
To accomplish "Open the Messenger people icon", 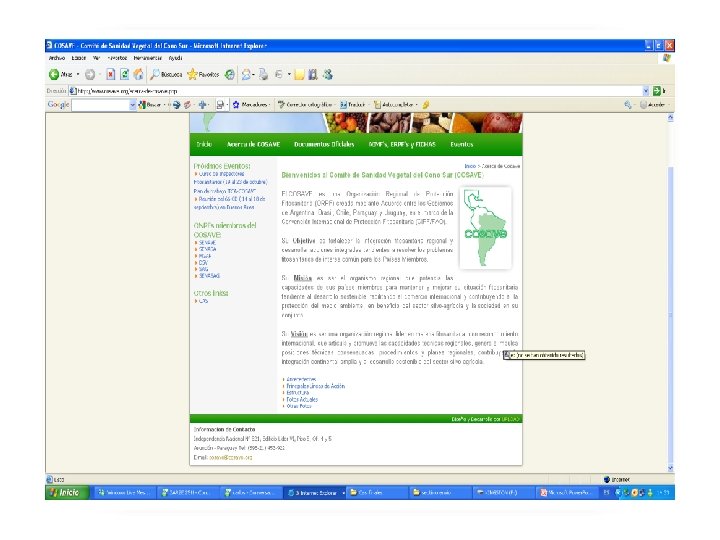I will 327,74.
